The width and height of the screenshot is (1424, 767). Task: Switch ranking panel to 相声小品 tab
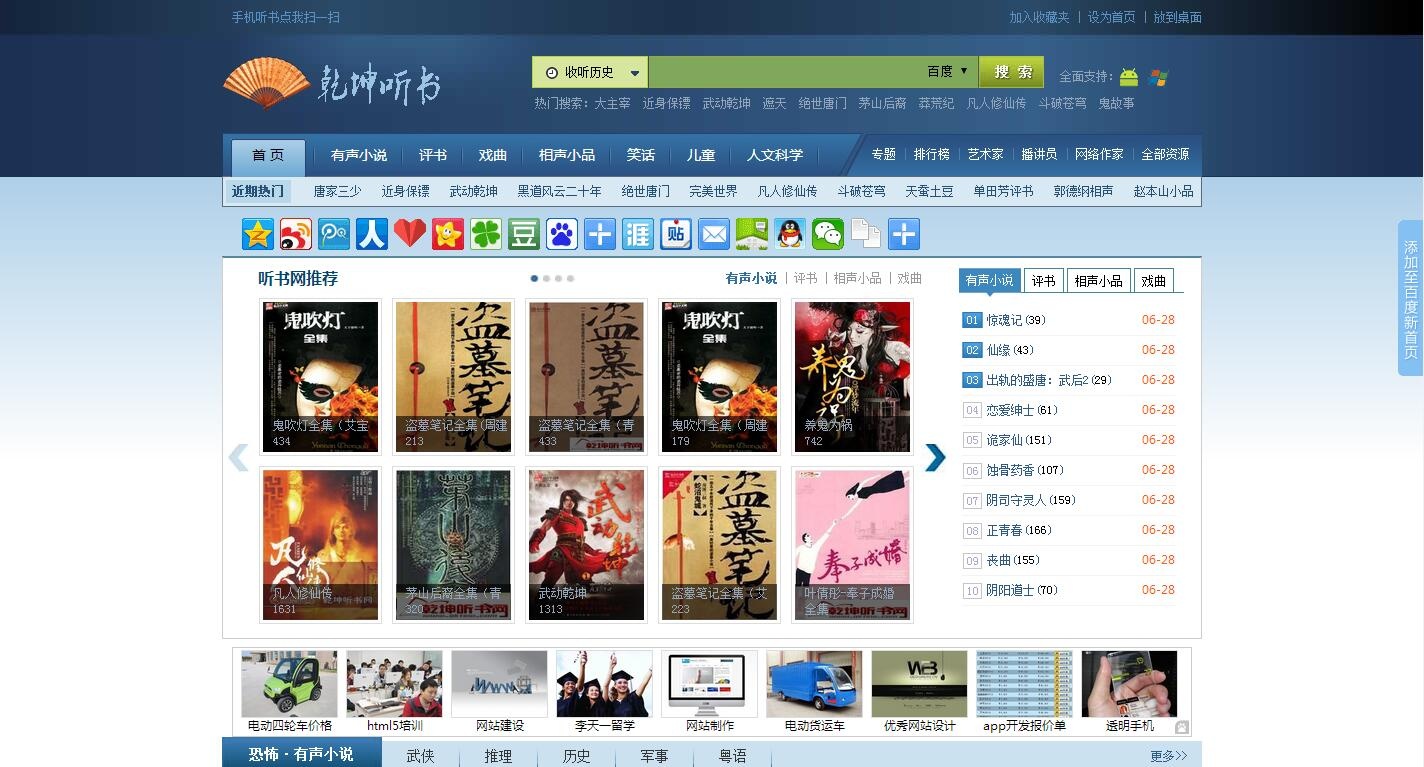click(1098, 281)
